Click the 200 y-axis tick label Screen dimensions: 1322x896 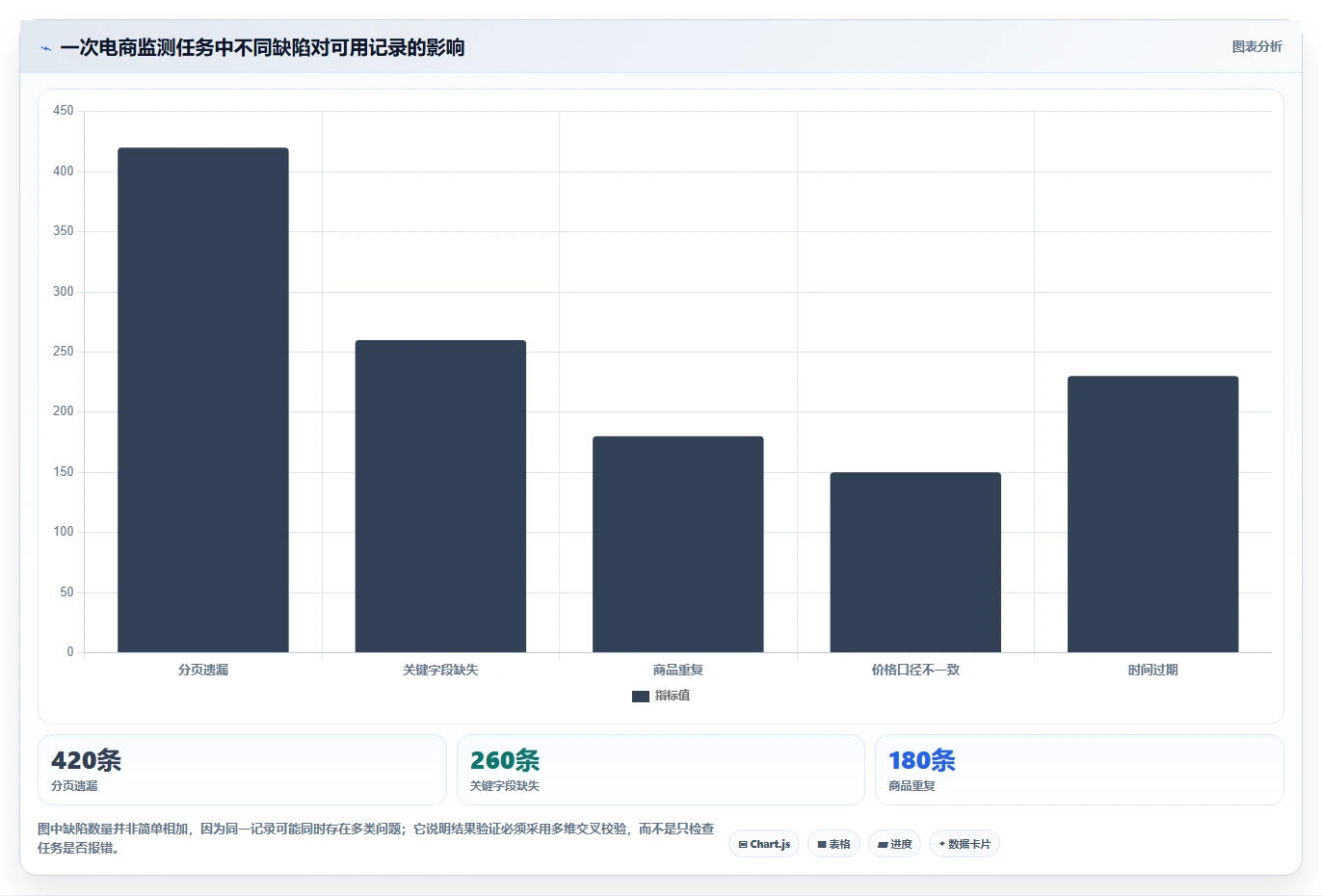click(63, 411)
